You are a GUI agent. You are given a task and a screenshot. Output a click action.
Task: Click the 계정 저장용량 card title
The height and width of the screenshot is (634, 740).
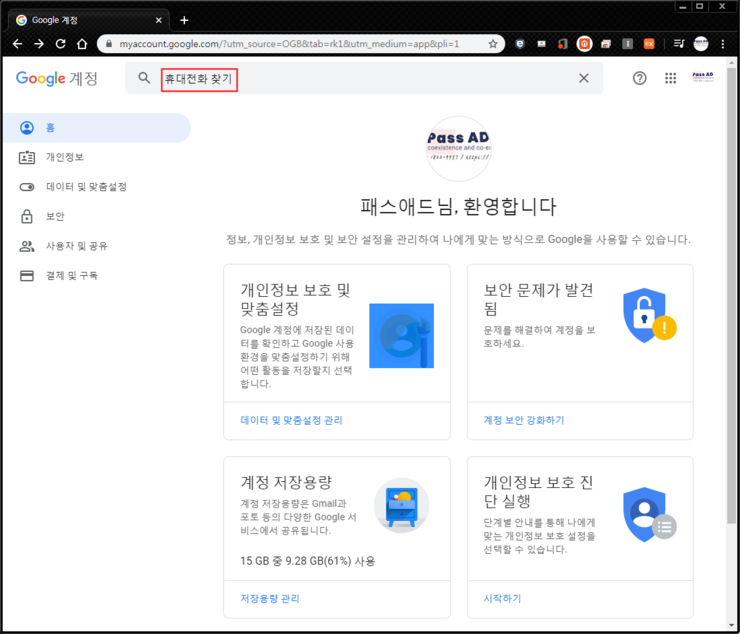(x=286, y=482)
